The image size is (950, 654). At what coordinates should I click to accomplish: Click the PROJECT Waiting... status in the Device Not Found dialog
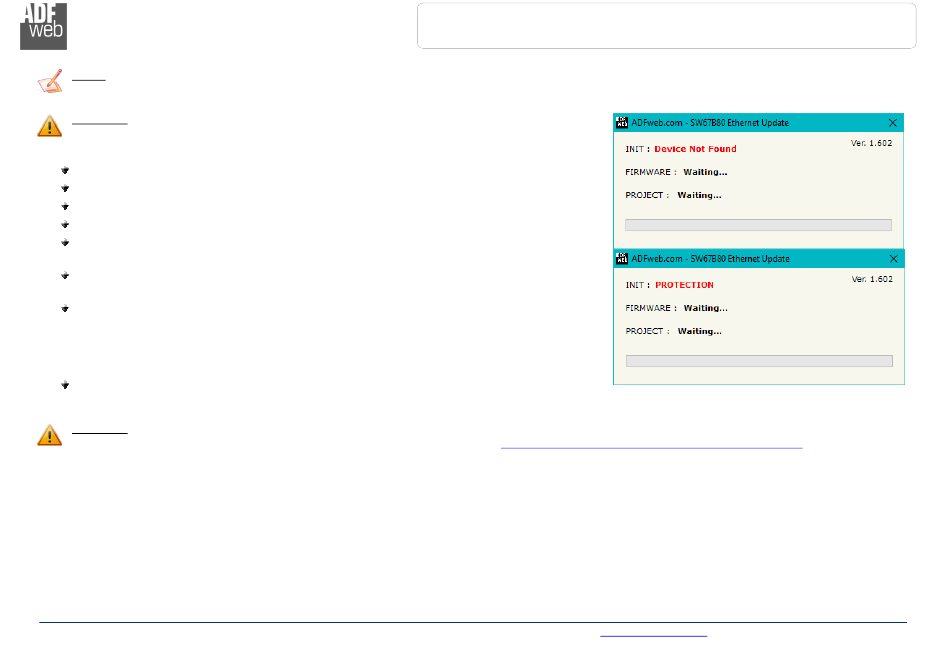click(x=699, y=195)
